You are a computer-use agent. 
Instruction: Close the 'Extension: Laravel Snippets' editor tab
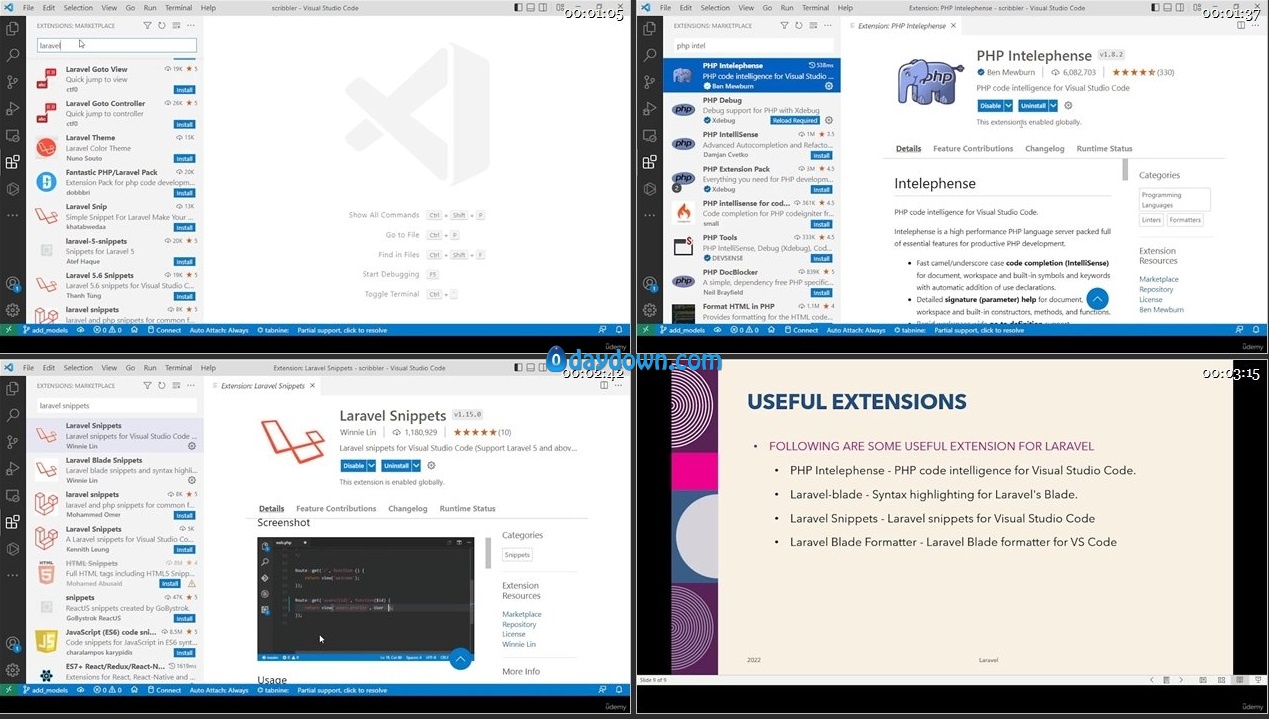click(313, 385)
